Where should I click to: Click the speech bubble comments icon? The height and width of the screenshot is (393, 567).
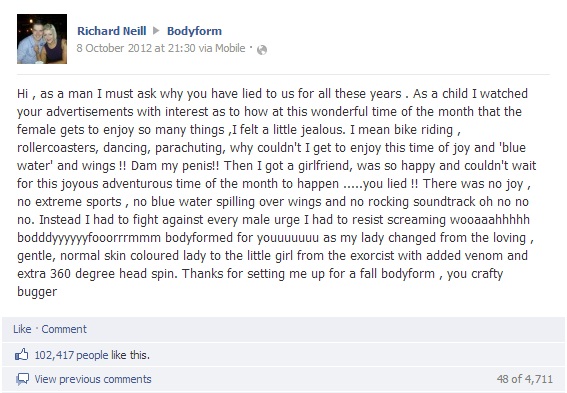click(x=22, y=379)
